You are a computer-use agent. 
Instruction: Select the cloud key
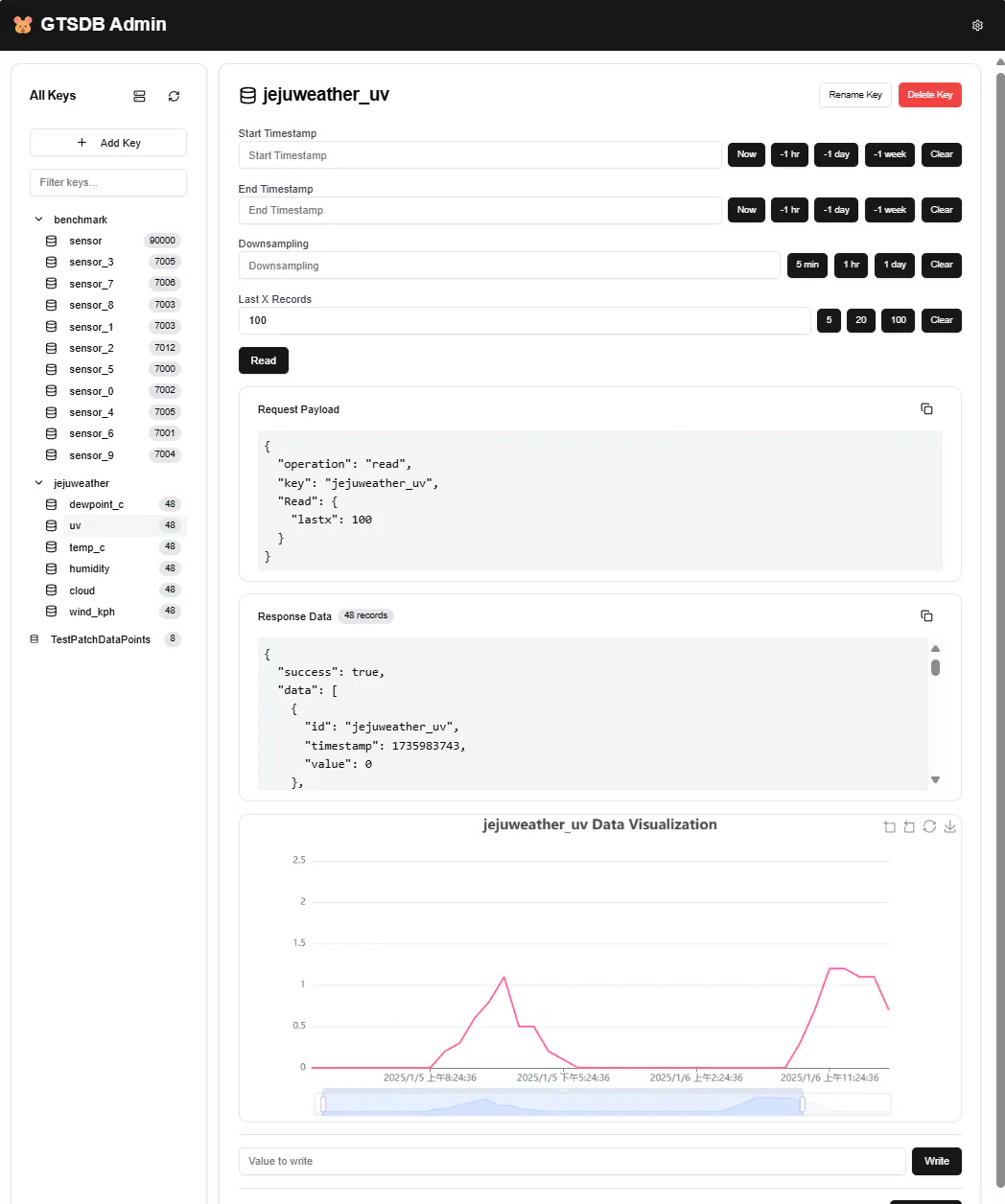pyautogui.click(x=113, y=590)
